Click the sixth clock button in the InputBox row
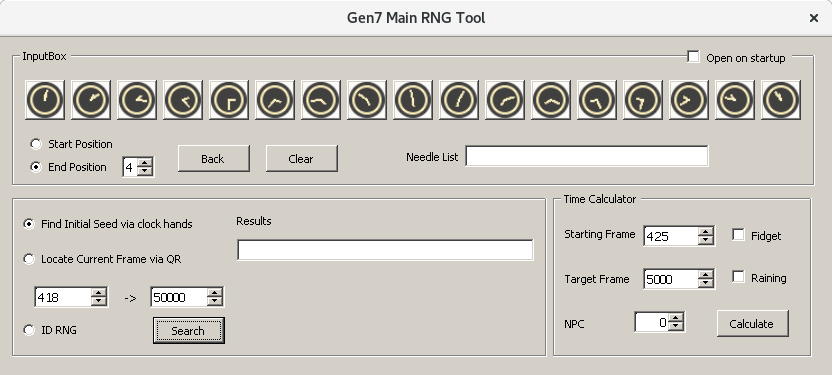Viewport: 832px width, 375px height. [x=275, y=100]
